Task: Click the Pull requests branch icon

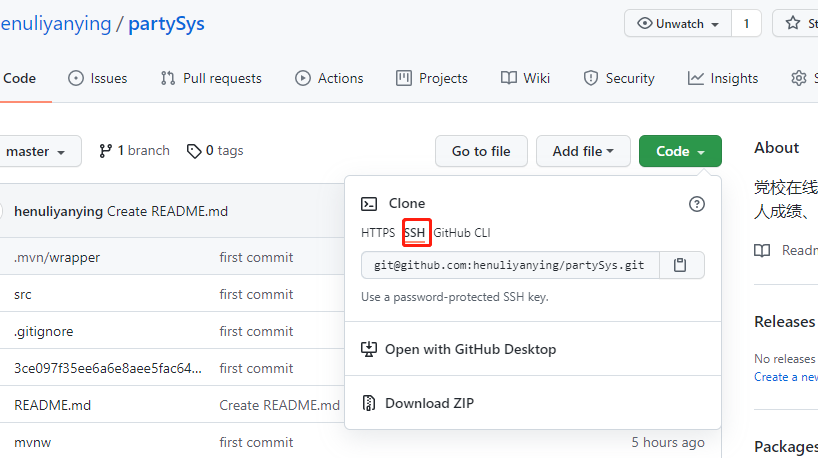Action: [168, 78]
